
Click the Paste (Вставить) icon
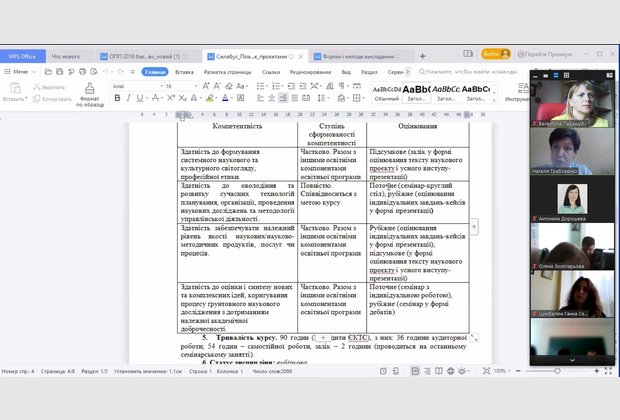point(14,89)
